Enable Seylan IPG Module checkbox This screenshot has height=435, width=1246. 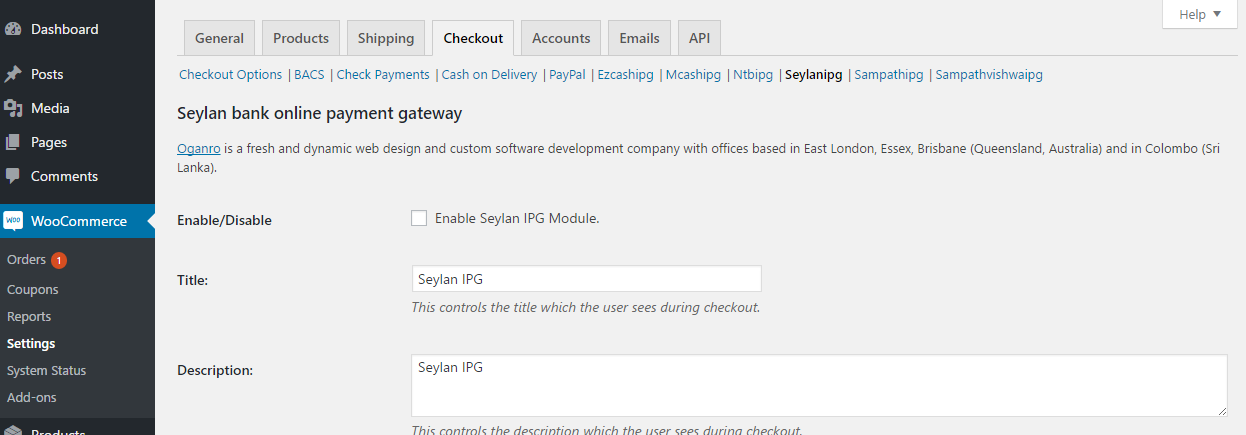419,218
